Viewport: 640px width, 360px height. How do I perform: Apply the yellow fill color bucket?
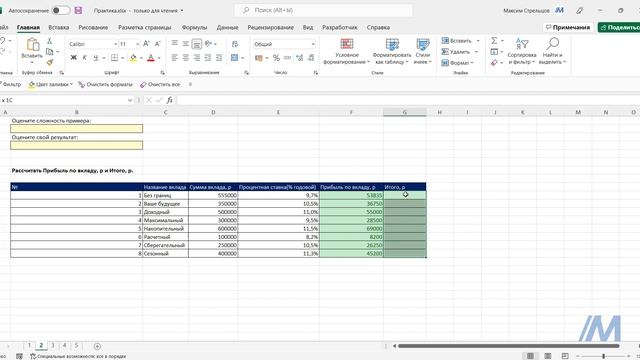[x=133, y=58]
